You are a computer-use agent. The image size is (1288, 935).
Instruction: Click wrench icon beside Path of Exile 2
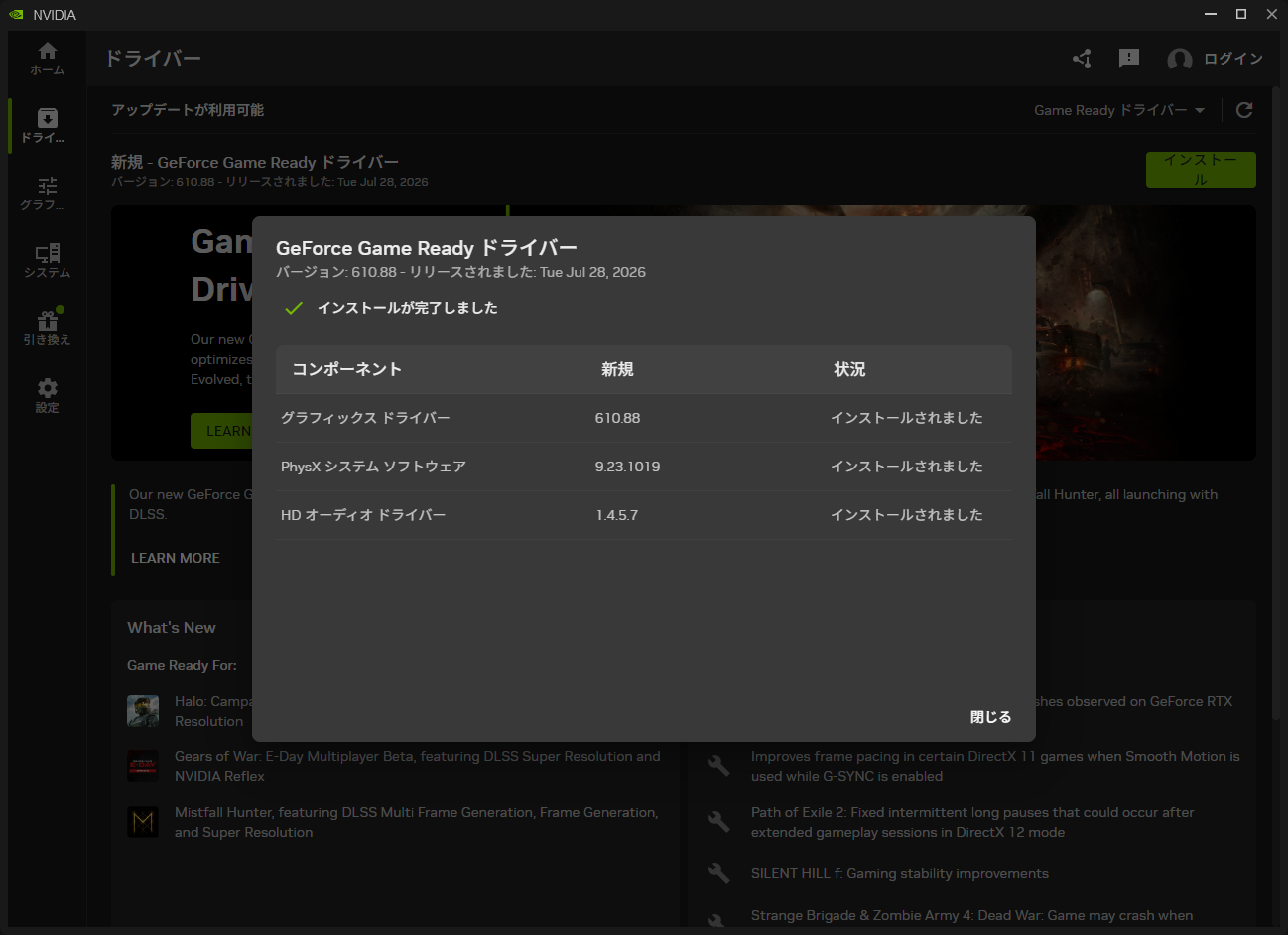[x=718, y=822]
